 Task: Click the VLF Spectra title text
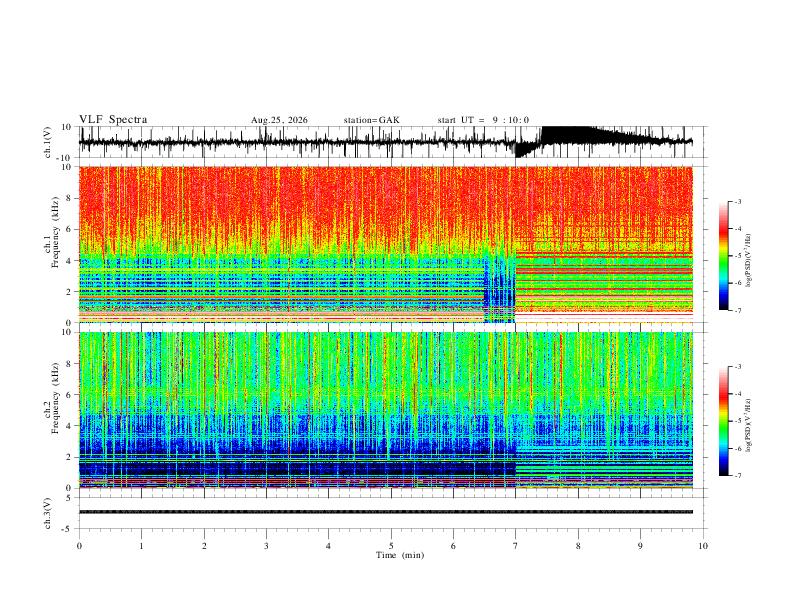(113, 120)
